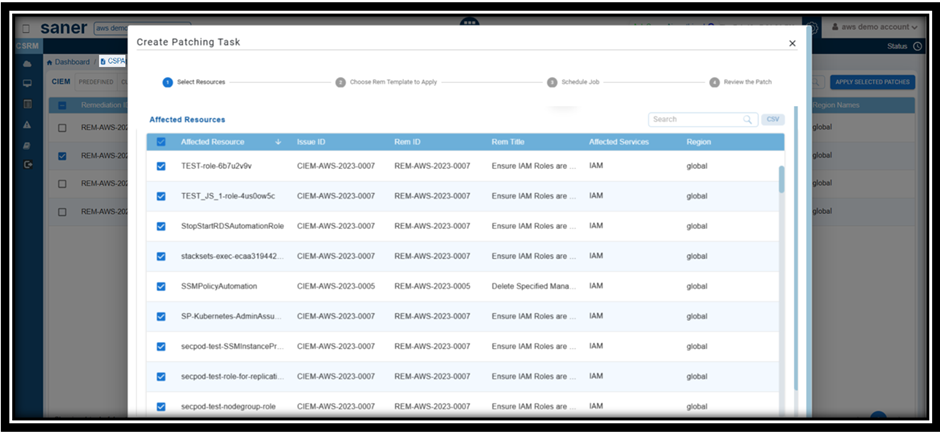
Task: Sort by Rem Title column header
Action: click(508, 142)
